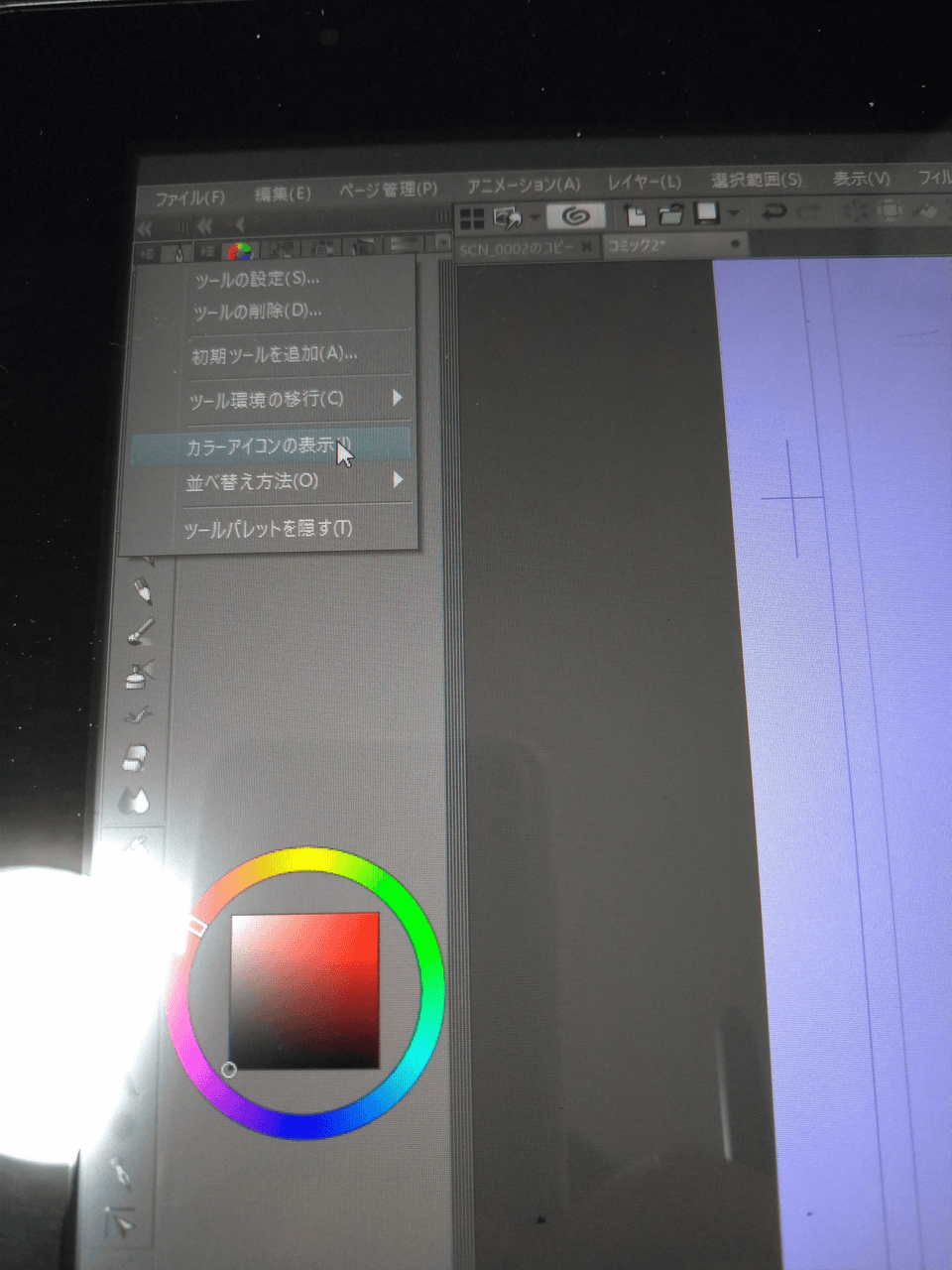Open the dropdown arrow next to Save icon

pyautogui.click(x=734, y=211)
